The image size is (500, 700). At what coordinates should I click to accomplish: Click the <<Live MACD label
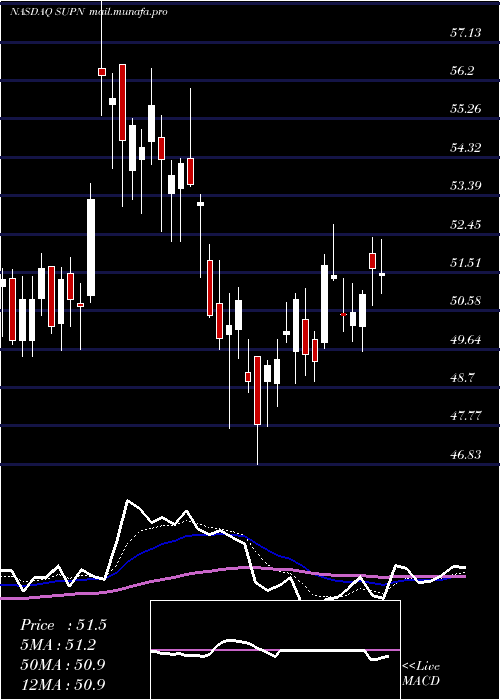point(421,673)
